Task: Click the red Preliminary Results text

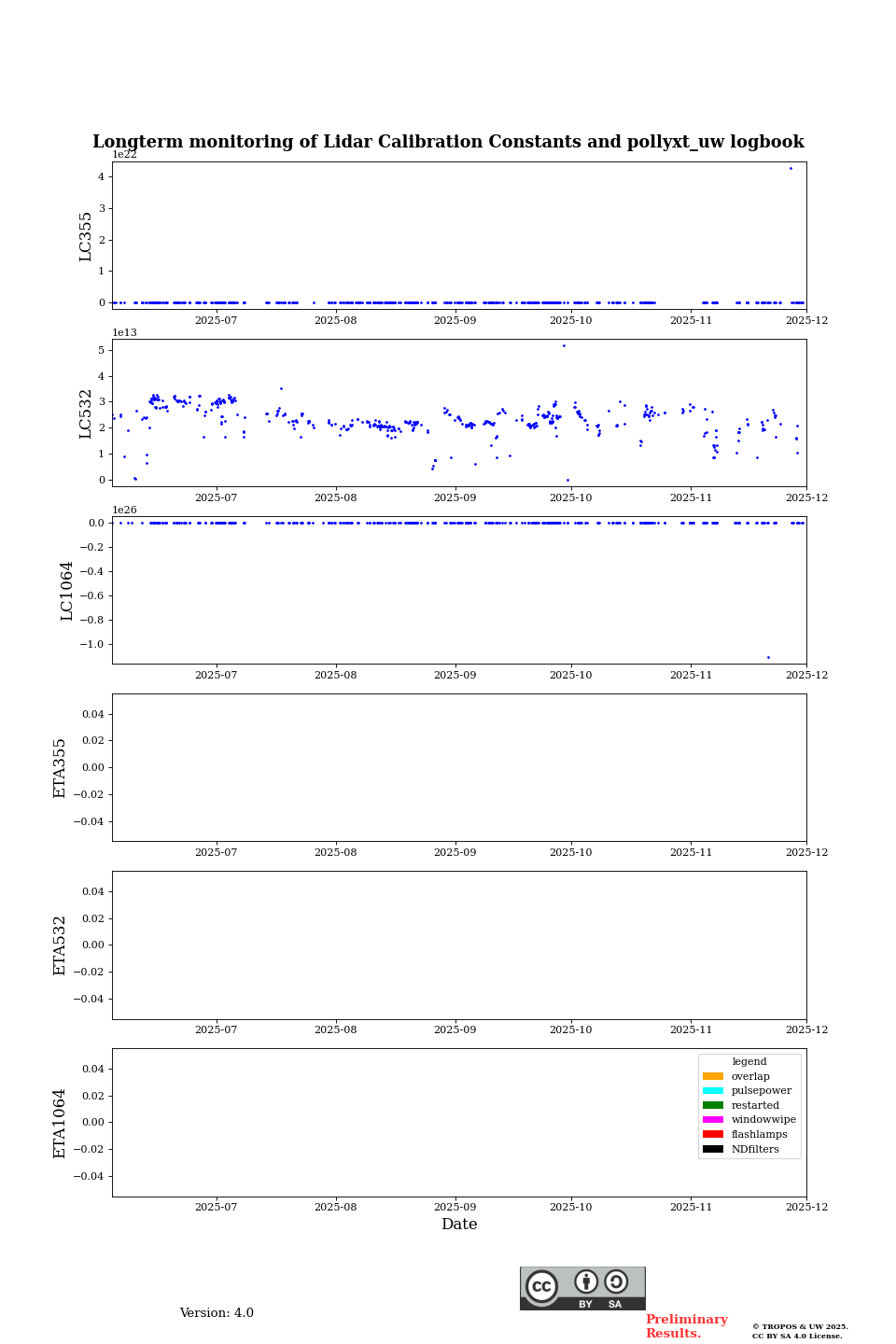Action: [x=686, y=1326]
